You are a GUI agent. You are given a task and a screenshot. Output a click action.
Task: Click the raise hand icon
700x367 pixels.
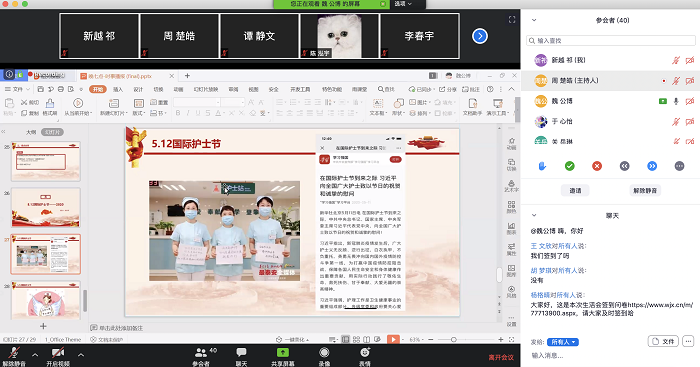point(542,166)
